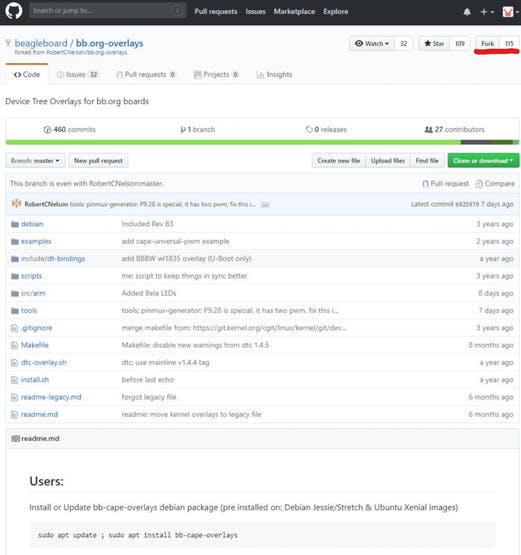
Task: Fork the repository
Action: coord(487,44)
